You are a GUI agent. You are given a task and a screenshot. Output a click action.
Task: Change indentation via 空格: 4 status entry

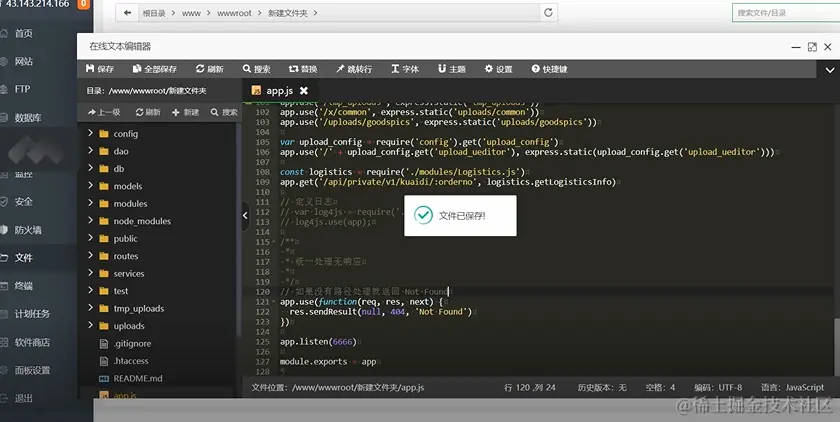coord(660,387)
